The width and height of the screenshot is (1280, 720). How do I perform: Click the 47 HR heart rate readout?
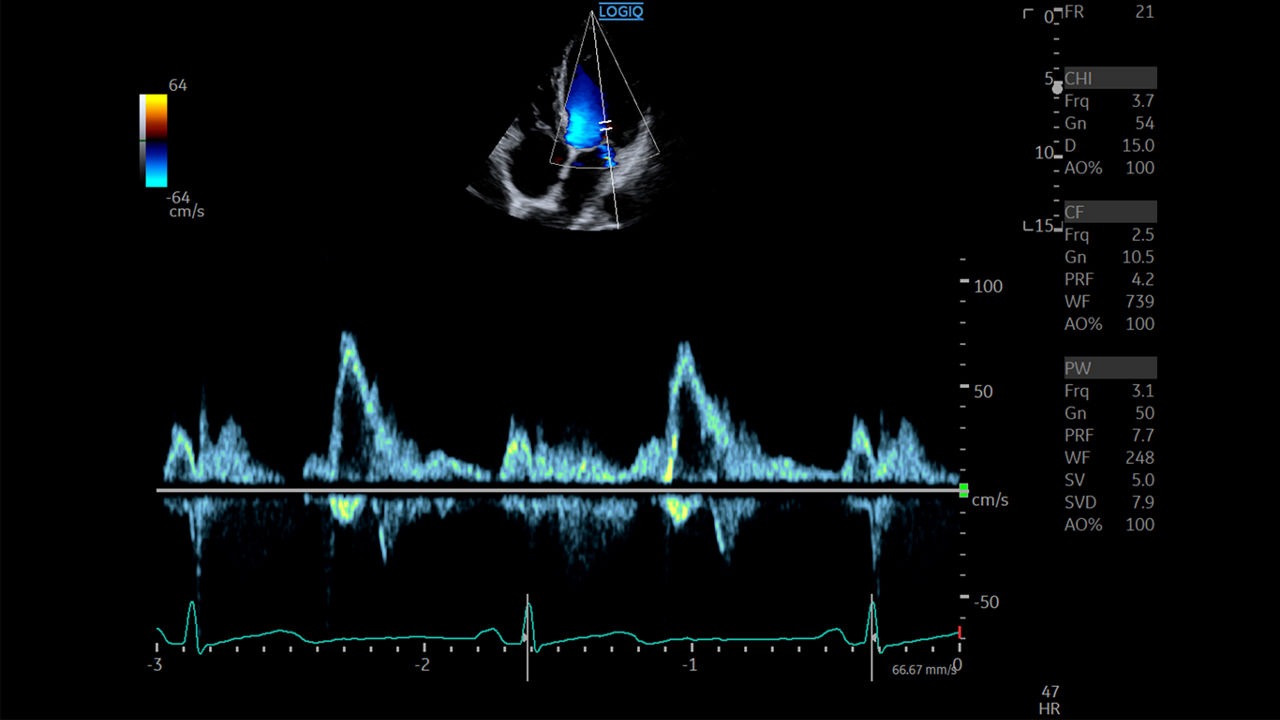(1050, 700)
